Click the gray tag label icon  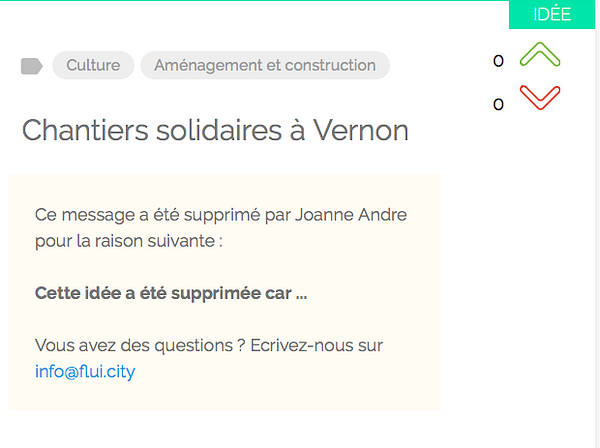pos(32,66)
